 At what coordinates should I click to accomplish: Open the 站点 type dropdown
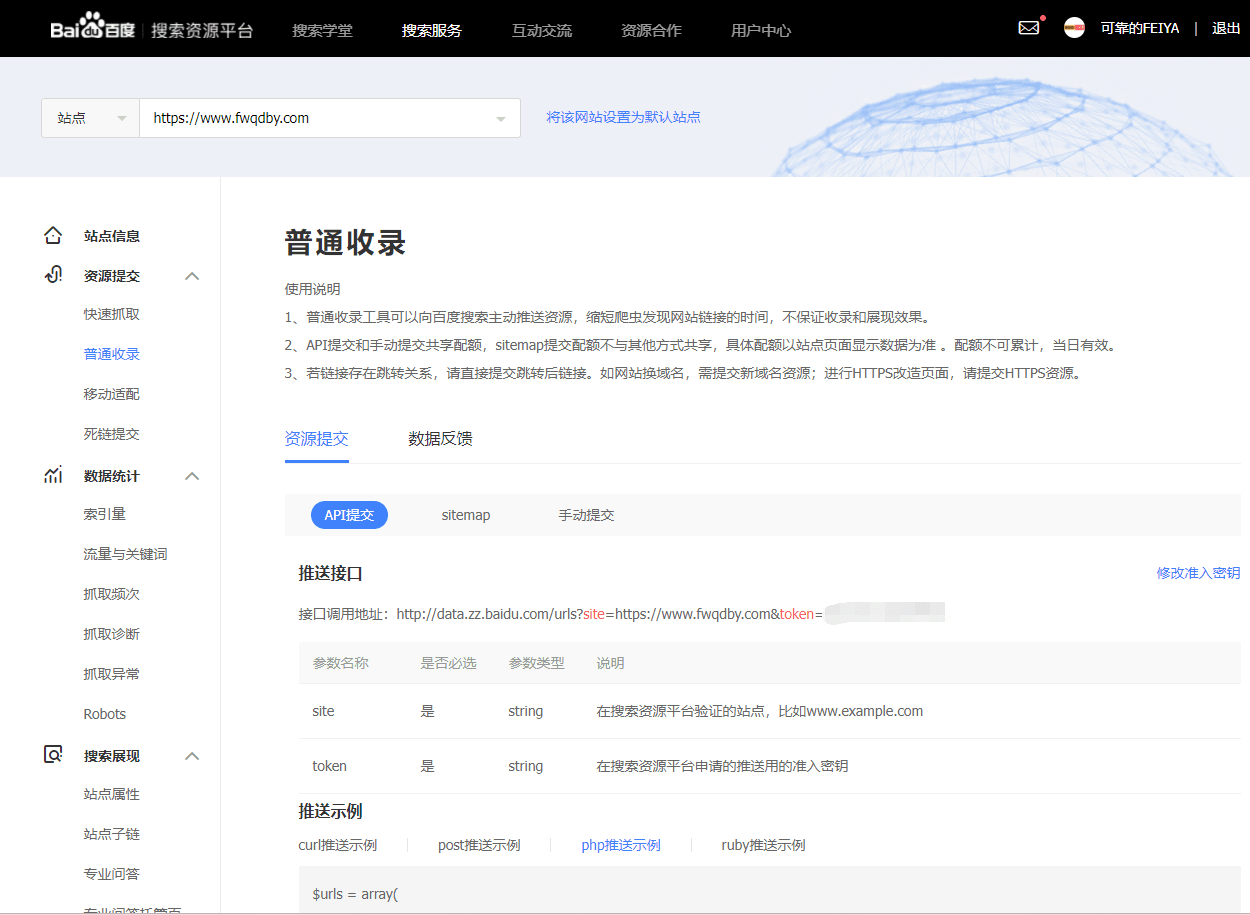pos(90,117)
